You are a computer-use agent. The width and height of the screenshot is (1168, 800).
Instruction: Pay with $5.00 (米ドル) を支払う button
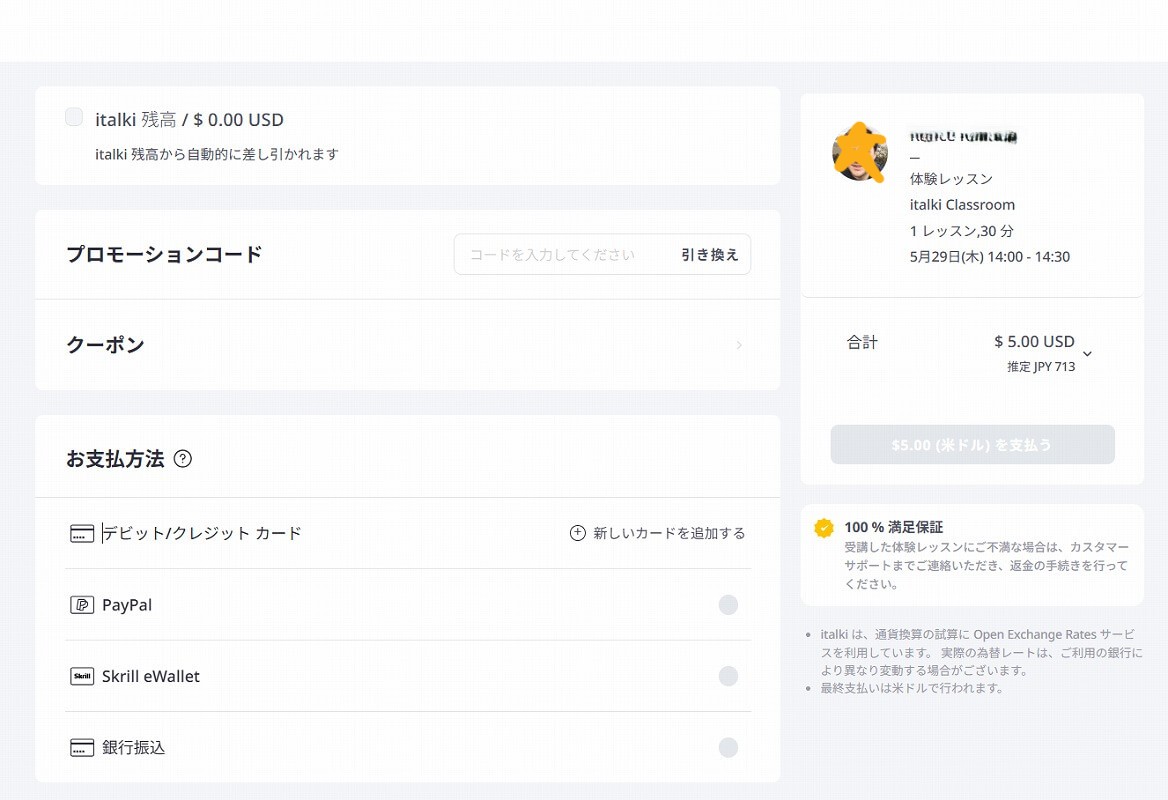point(972,445)
